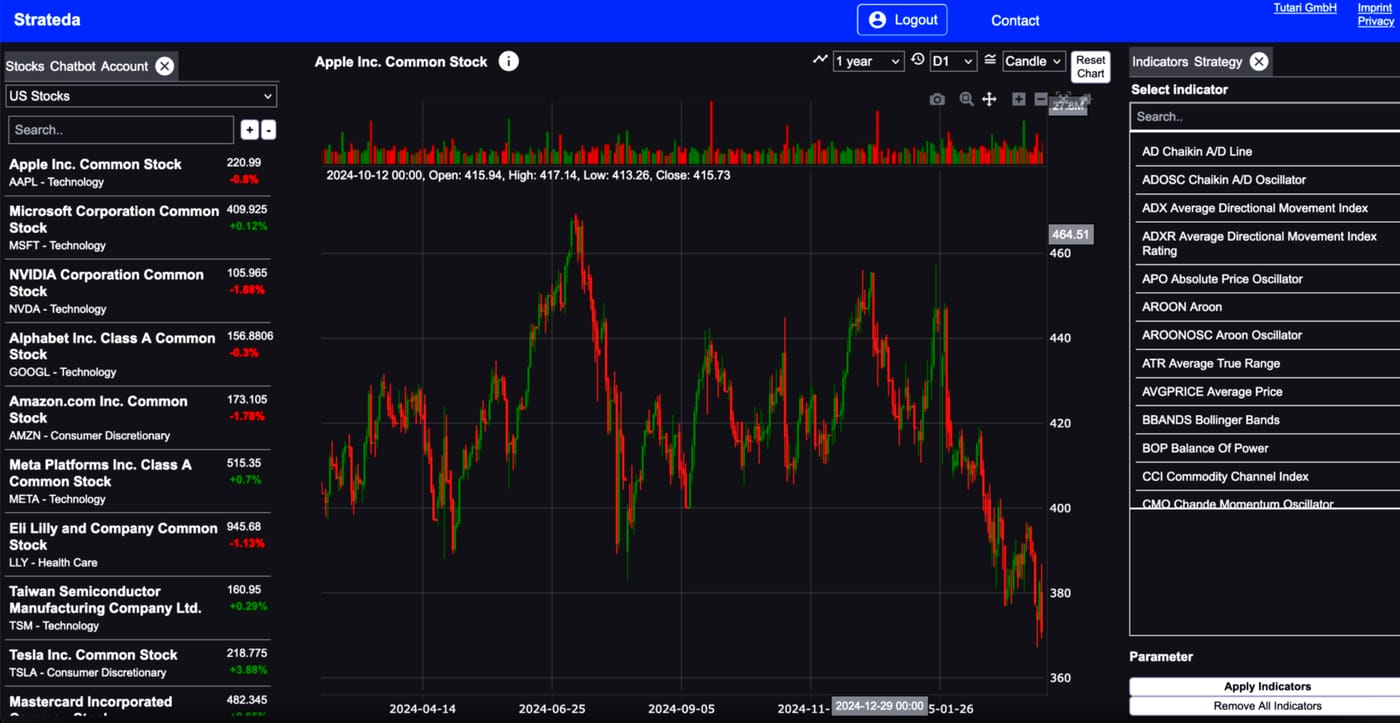The image size is (1400, 723).
Task: Click Apply Indicators button
Action: pos(1267,686)
